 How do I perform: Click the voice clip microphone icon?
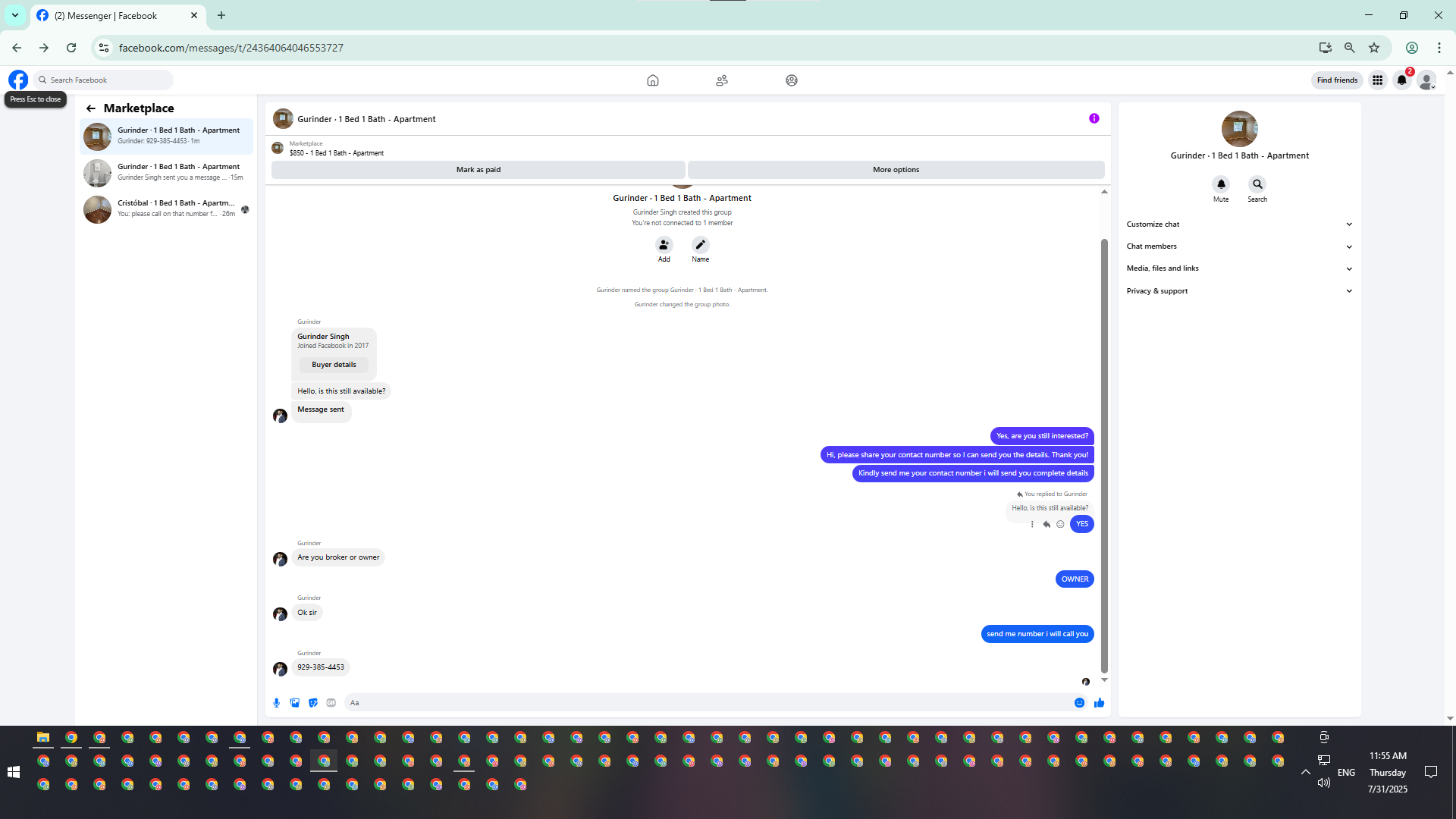tap(277, 703)
